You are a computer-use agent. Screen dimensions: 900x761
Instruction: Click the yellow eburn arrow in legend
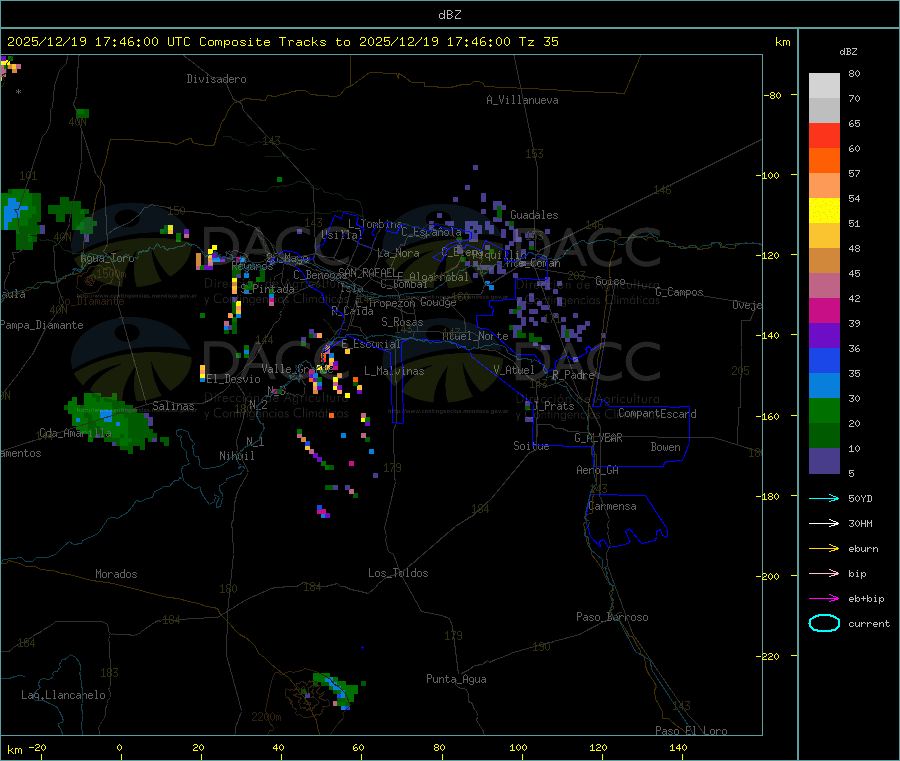[824, 549]
